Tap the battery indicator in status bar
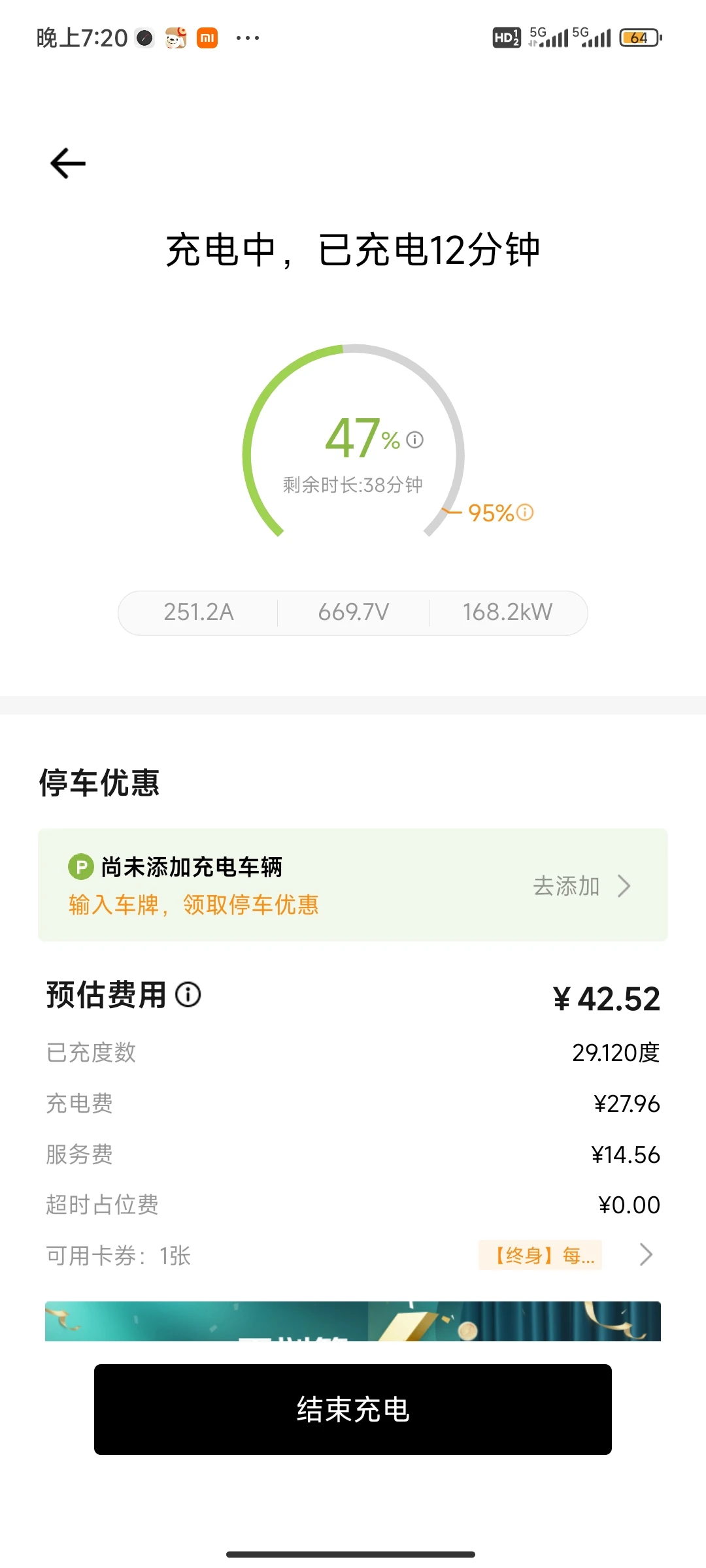706x1568 pixels. pyautogui.click(x=641, y=38)
